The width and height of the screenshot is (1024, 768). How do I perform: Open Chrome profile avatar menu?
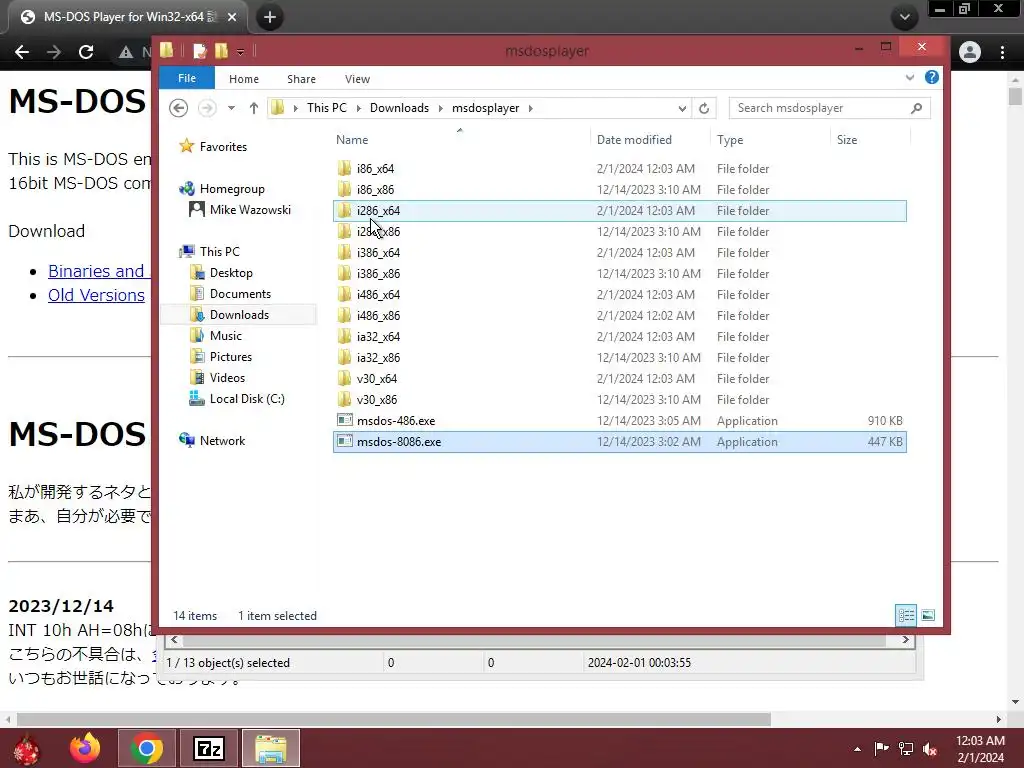970,52
